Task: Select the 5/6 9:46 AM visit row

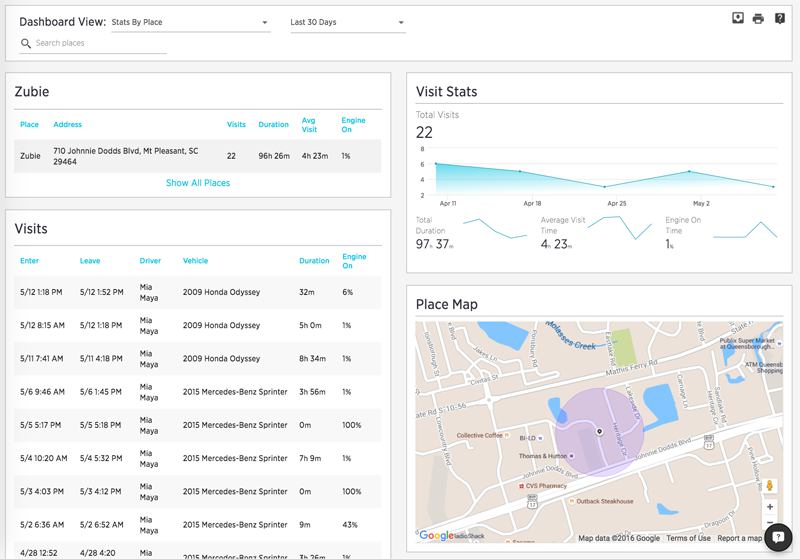Action: [x=197, y=392]
